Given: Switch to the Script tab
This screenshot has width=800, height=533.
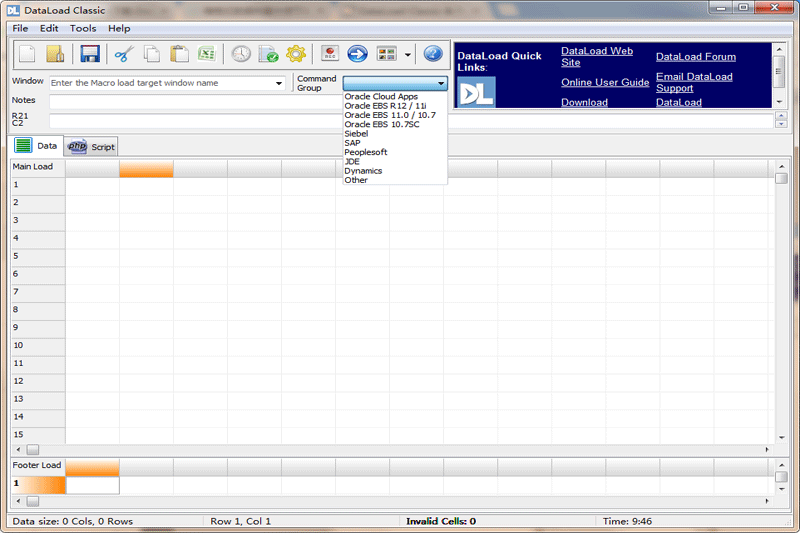Looking at the screenshot, I should 92,147.
